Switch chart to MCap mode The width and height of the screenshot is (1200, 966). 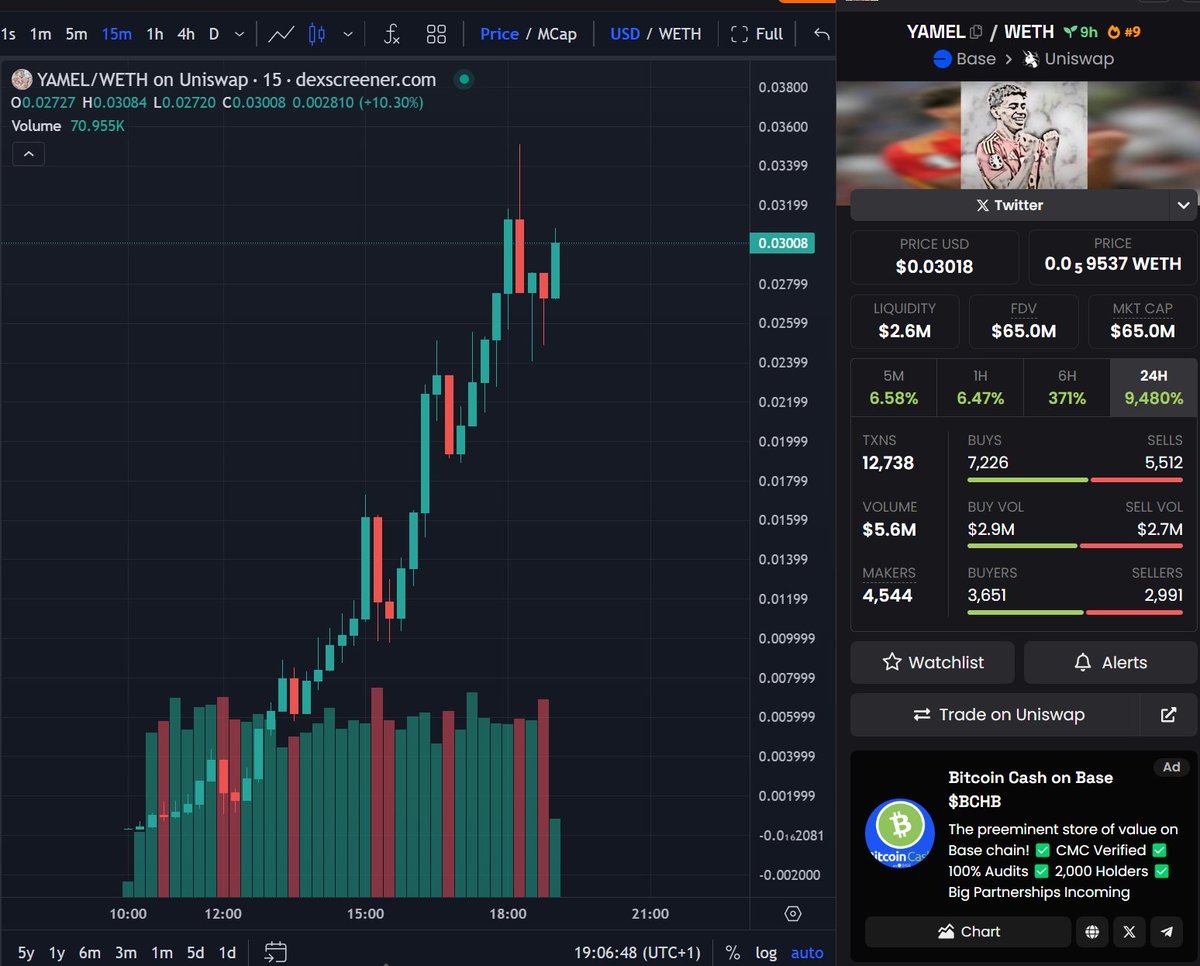pos(557,34)
